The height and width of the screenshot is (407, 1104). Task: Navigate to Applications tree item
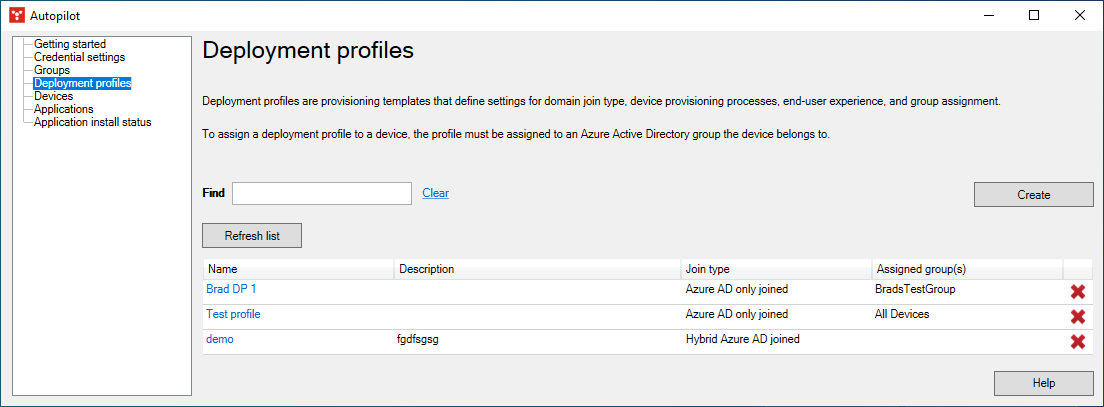[63, 109]
